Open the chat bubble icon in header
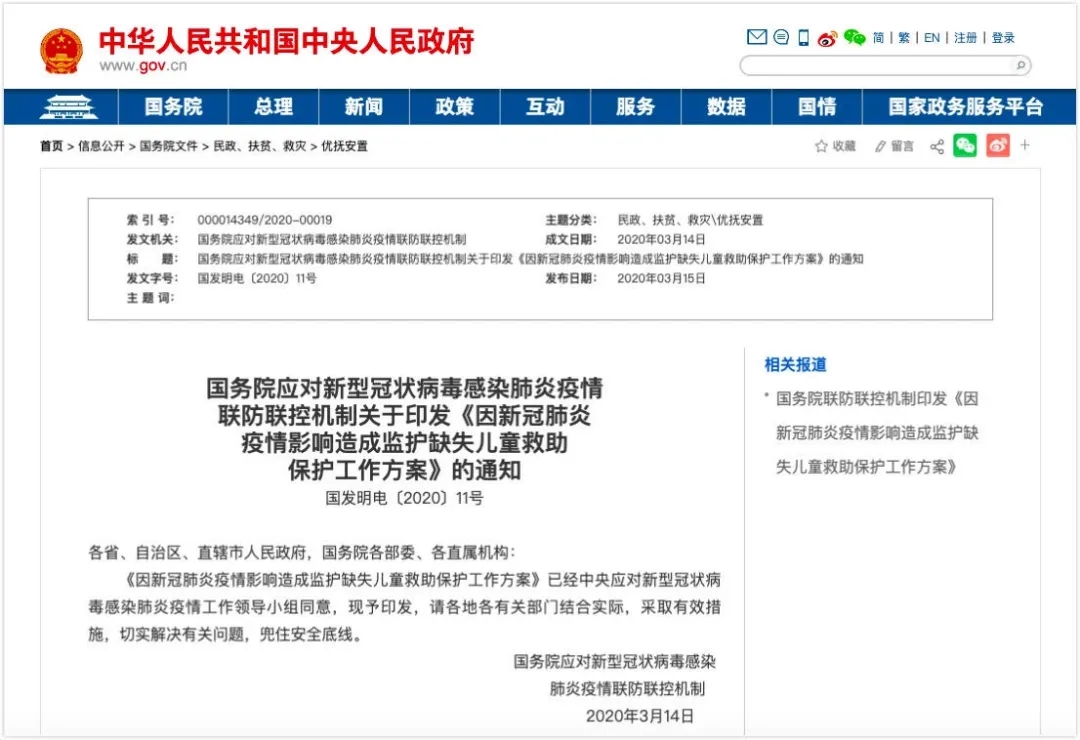The width and height of the screenshot is (1080, 740). pyautogui.click(x=781, y=38)
